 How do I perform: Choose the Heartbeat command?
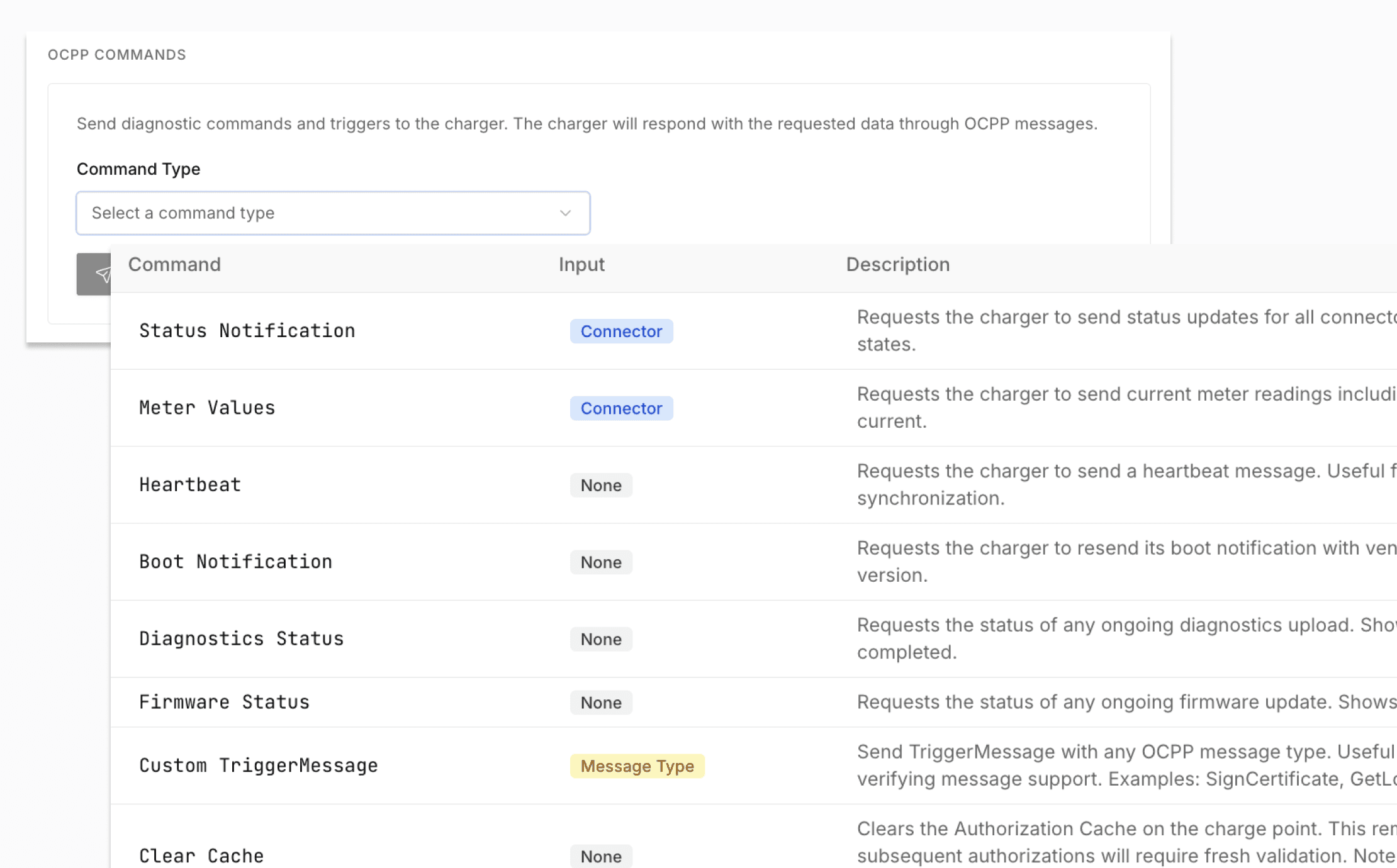190,485
